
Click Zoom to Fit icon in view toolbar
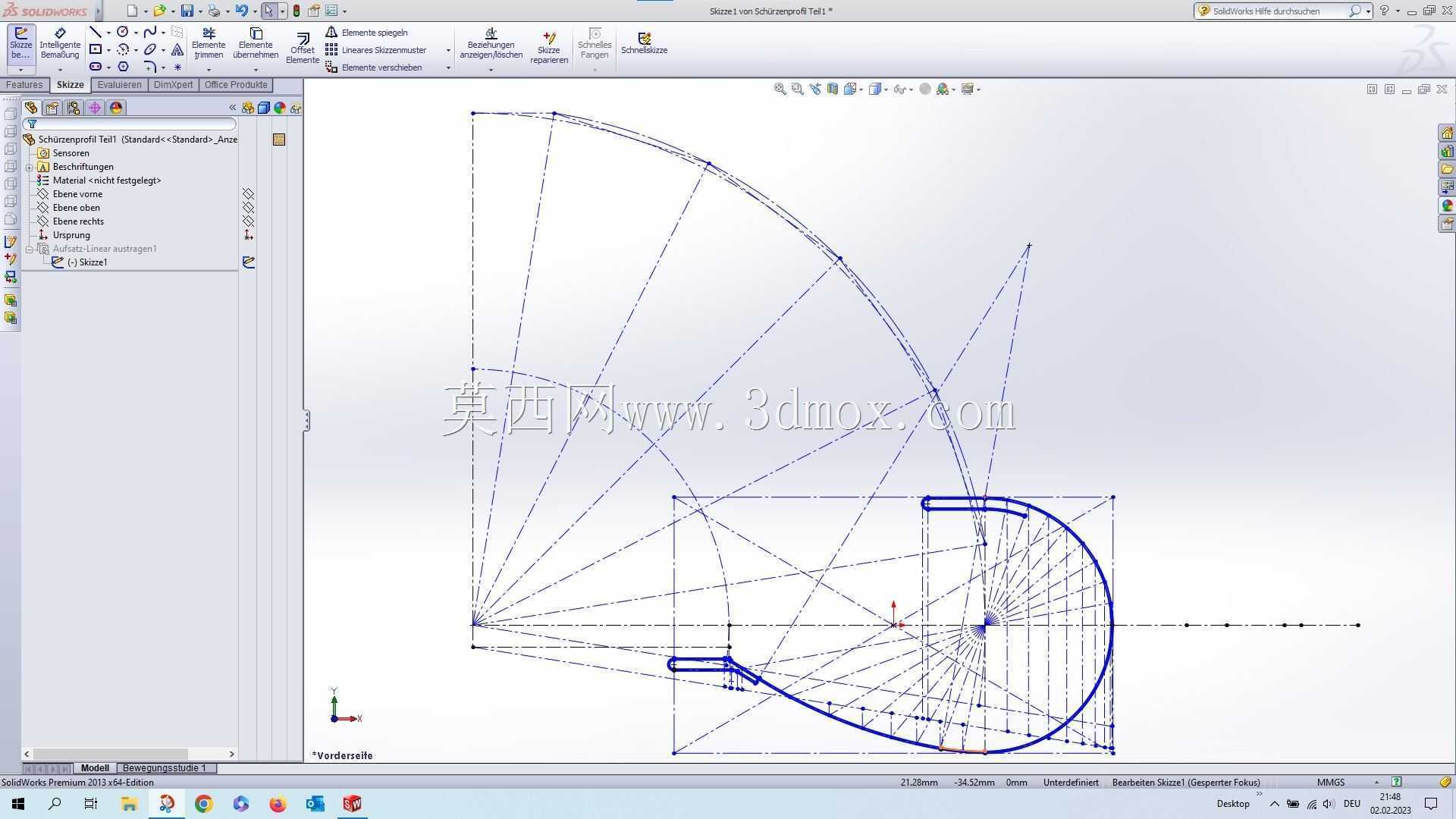(780, 89)
